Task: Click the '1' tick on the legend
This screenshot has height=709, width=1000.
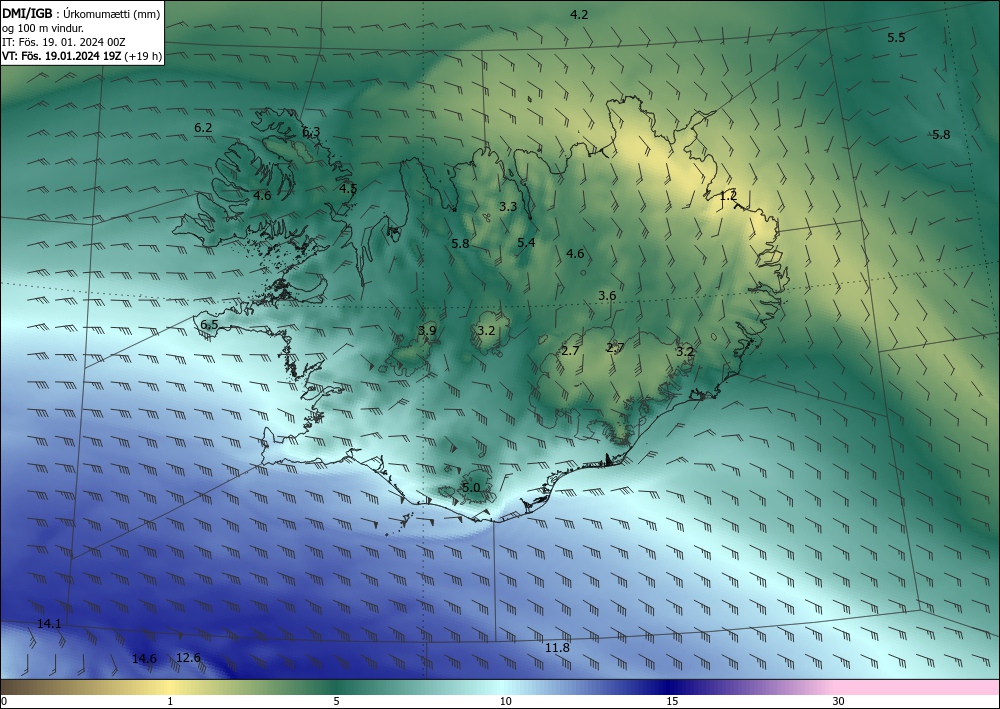Action: [170, 702]
